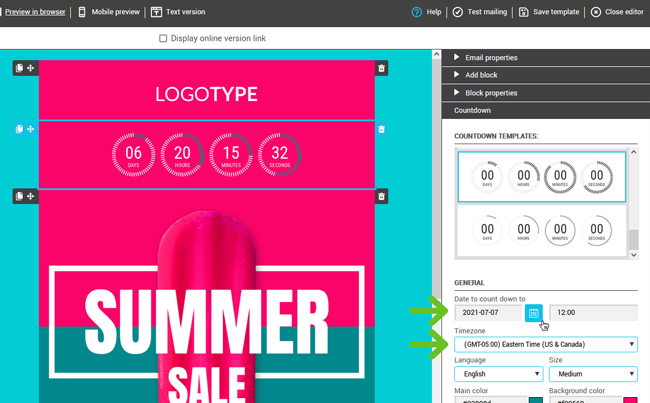This screenshot has width=650, height=403.
Task: Duplicate the countdown timer block
Action: coord(19,129)
